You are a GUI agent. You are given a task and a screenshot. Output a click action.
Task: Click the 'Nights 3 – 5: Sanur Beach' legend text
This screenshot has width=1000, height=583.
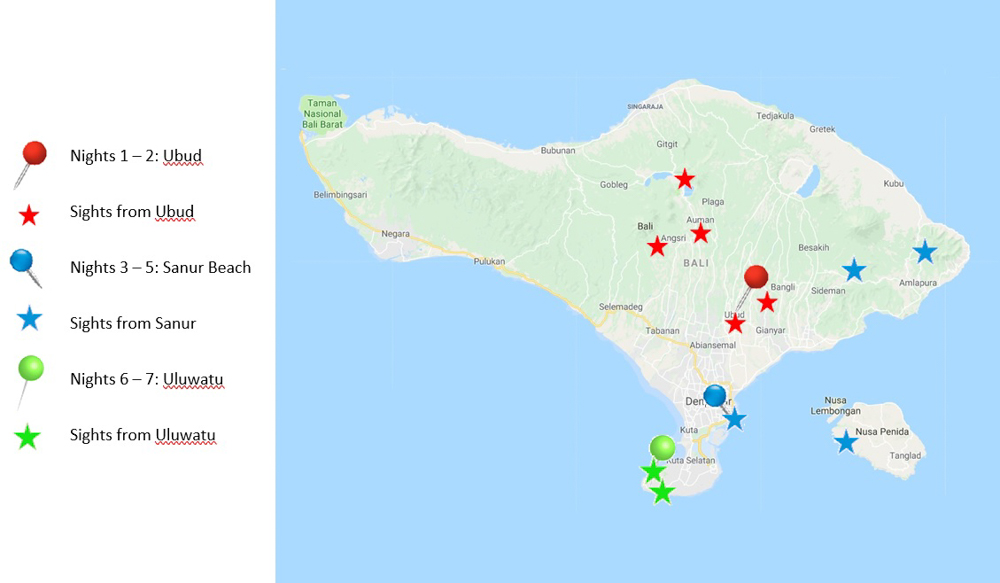160,267
